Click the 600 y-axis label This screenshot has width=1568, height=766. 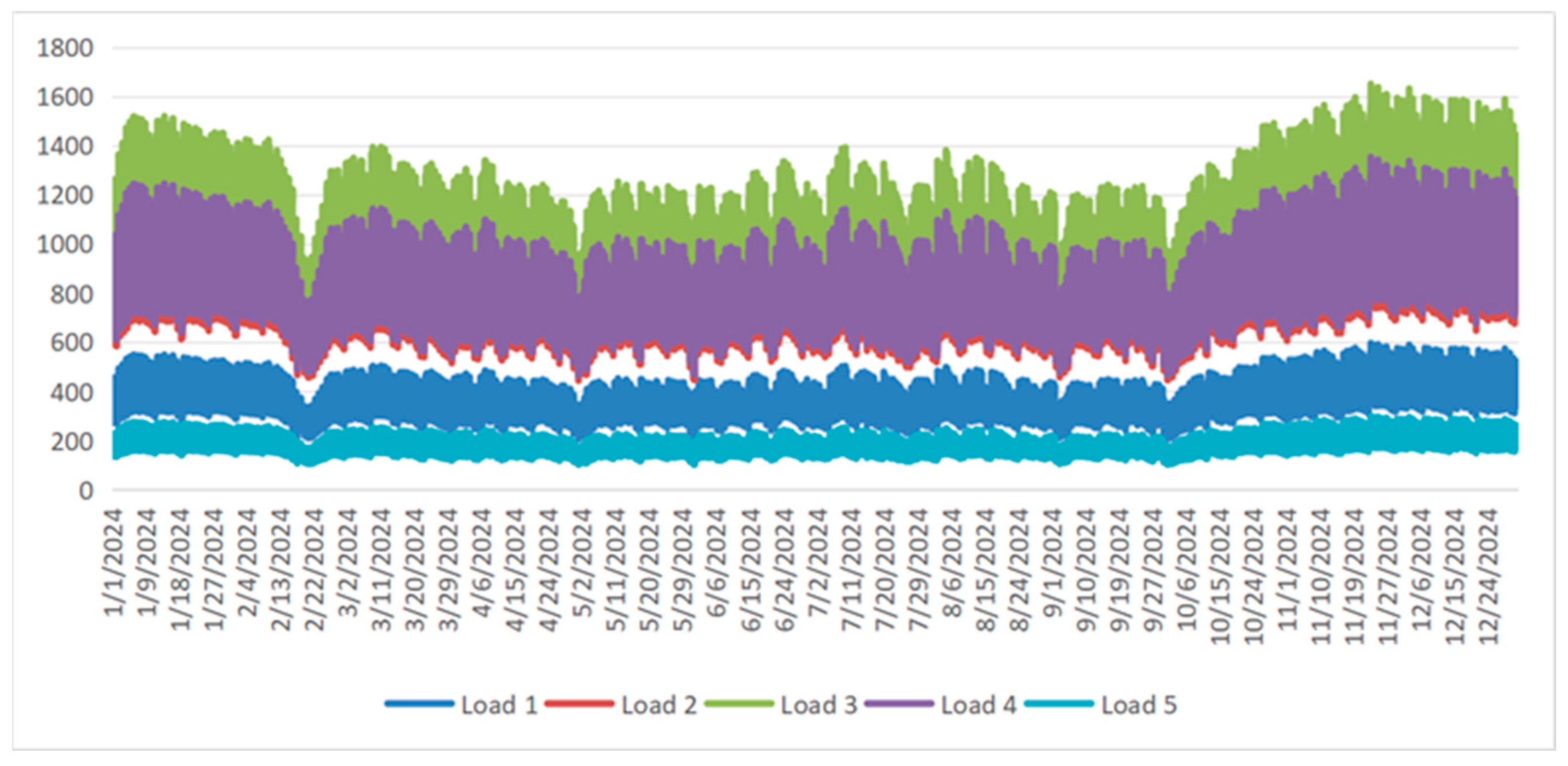coord(72,343)
